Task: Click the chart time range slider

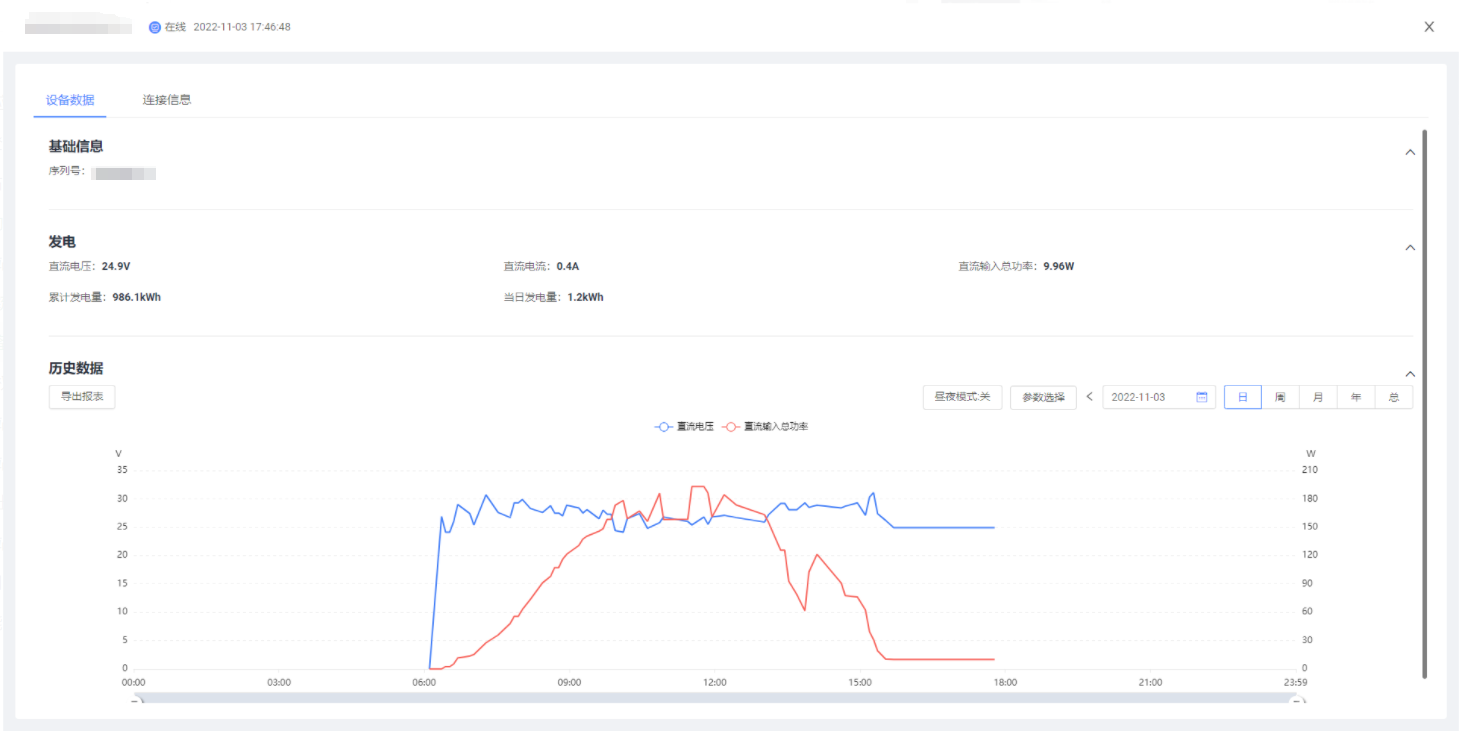Action: (x=715, y=698)
